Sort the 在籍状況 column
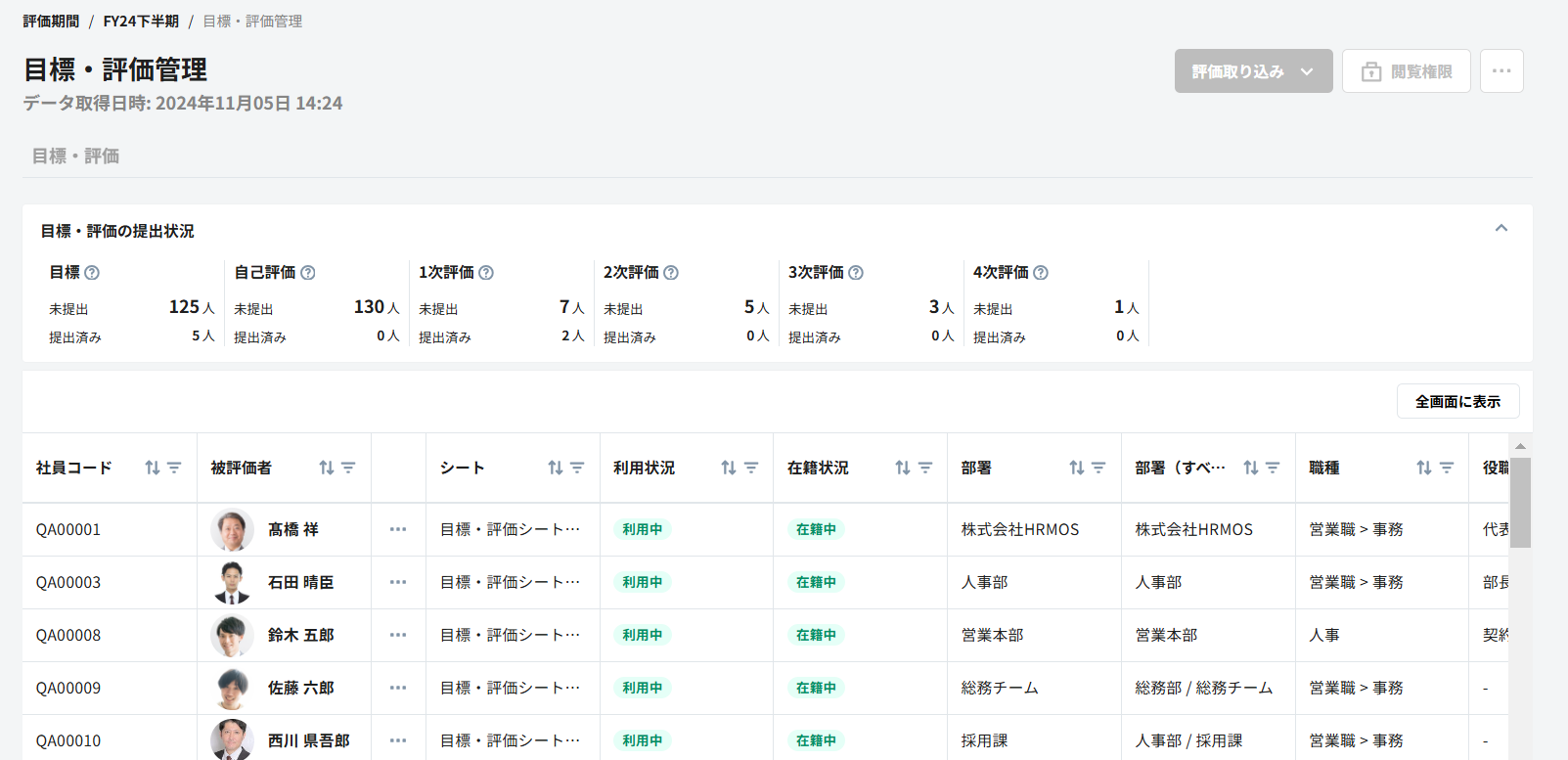The width and height of the screenshot is (1568, 760). [x=902, y=468]
